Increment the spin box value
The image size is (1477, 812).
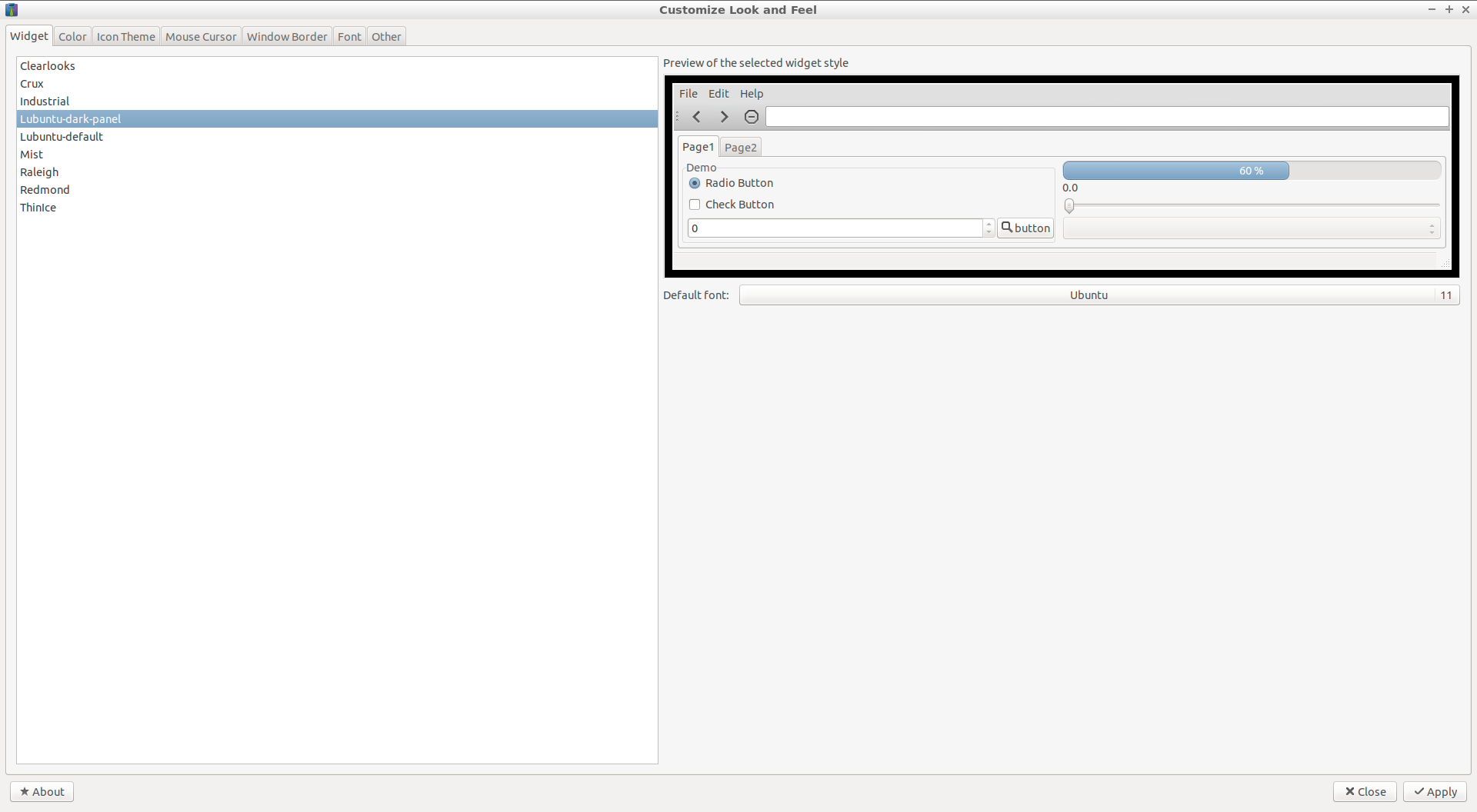[x=989, y=224]
